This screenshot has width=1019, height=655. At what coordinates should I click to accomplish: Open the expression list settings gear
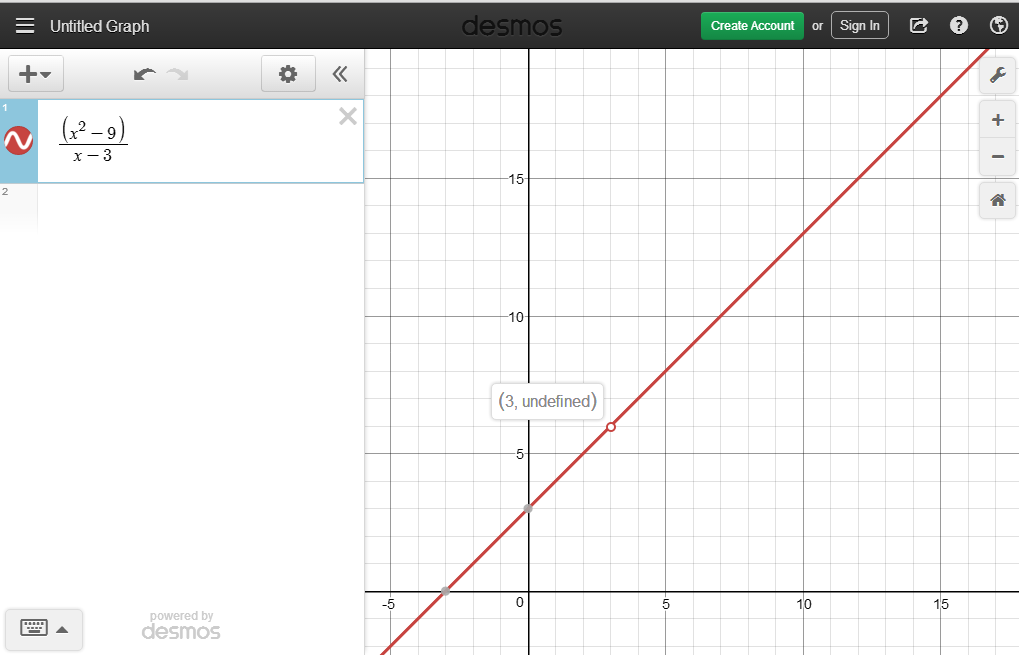288,74
